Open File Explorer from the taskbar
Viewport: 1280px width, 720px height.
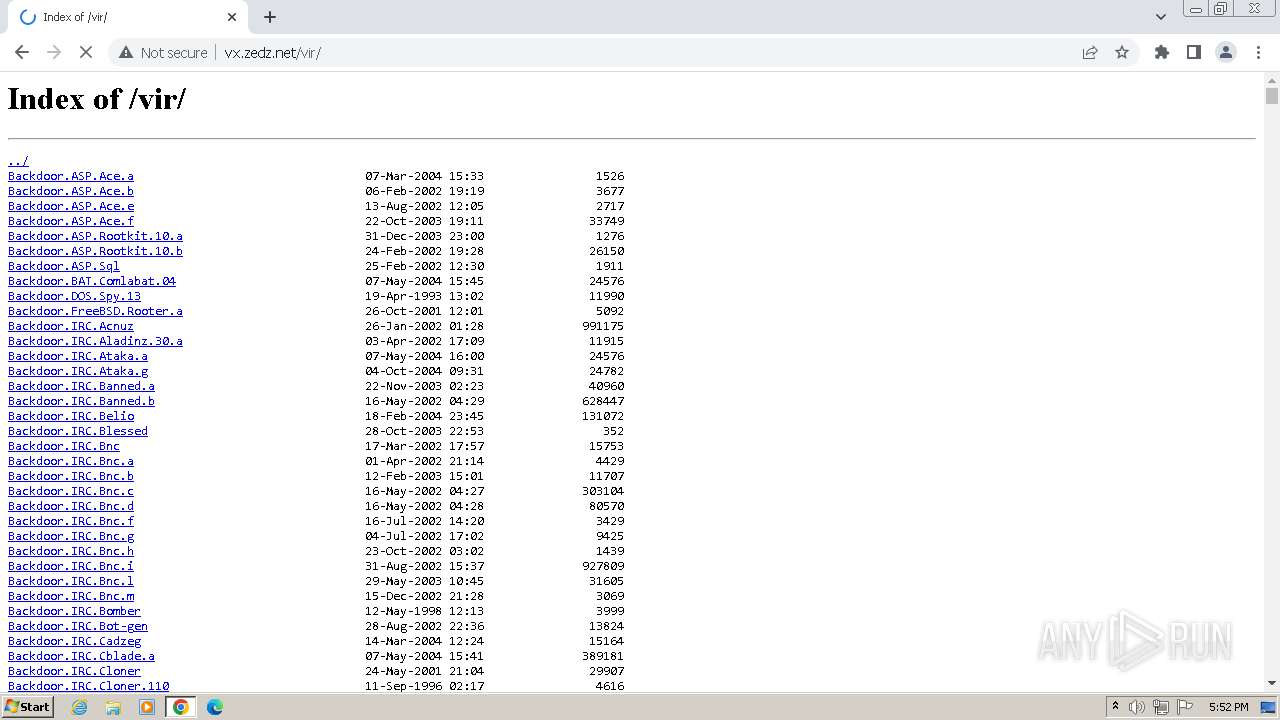[x=113, y=707]
